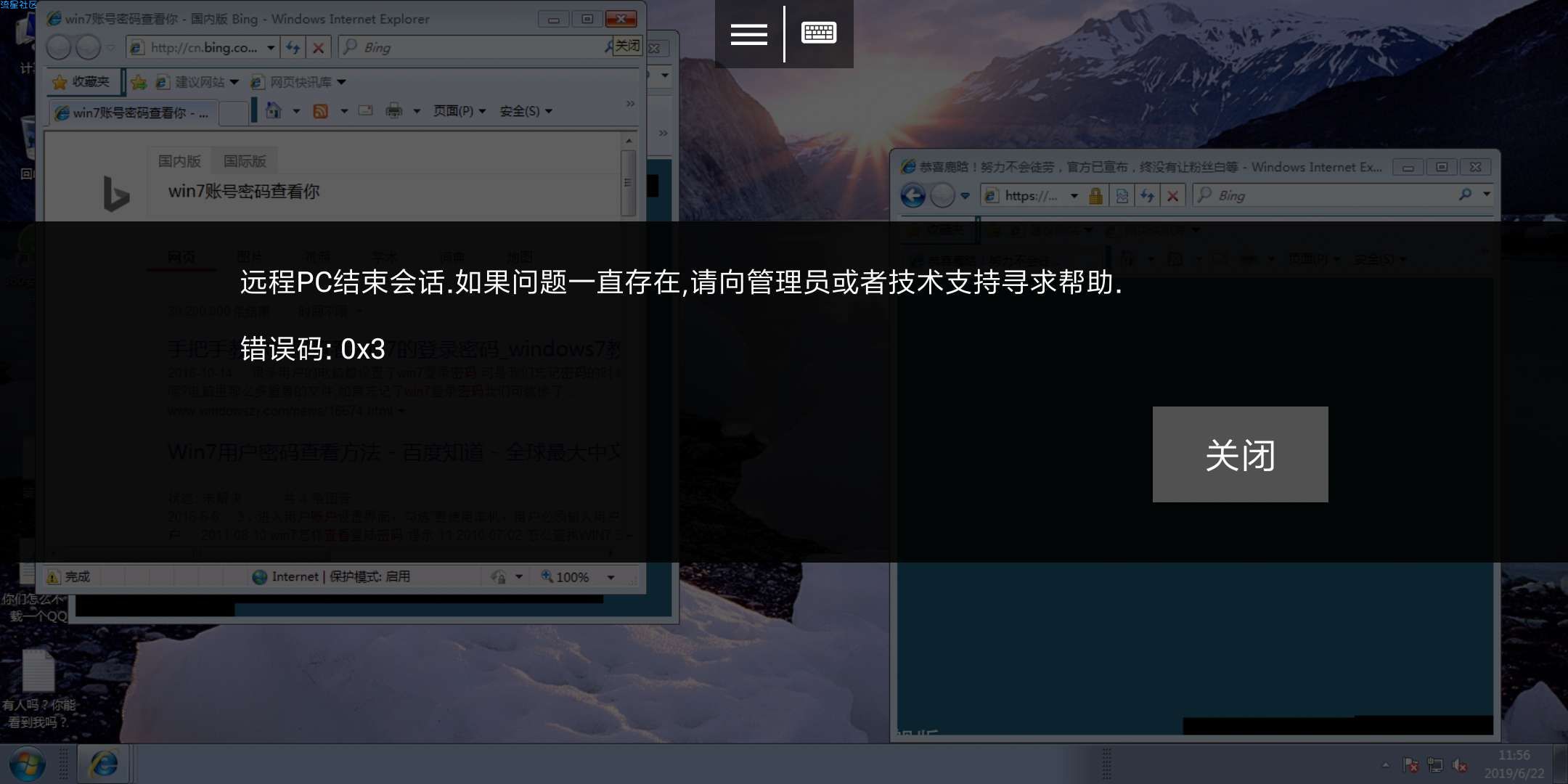Image resolution: width=1568 pixels, height=784 pixels.
Task: Expand the printer dropdown arrow
Action: 417,111
